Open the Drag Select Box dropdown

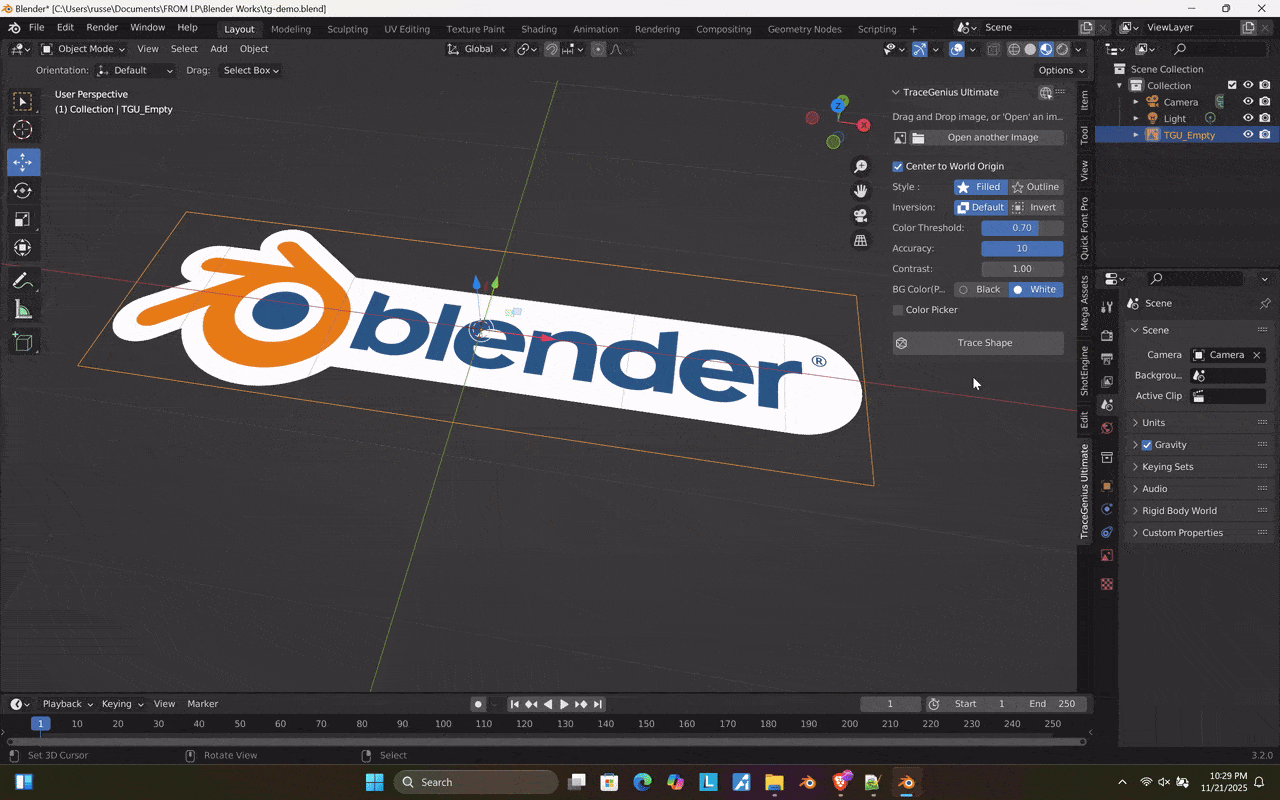pyautogui.click(x=250, y=70)
